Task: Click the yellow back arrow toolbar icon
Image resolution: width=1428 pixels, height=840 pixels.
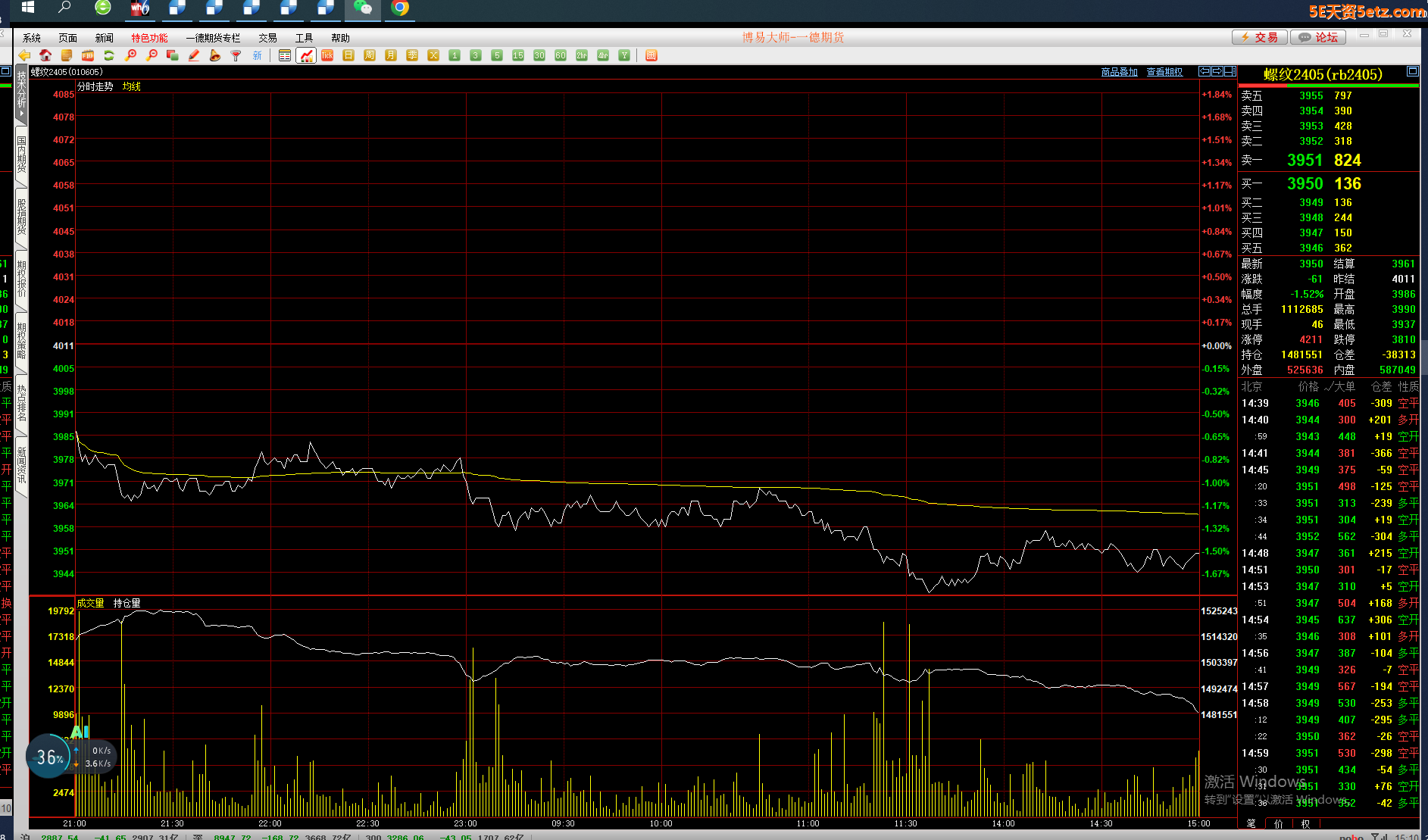Action: click(x=24, y=55)
